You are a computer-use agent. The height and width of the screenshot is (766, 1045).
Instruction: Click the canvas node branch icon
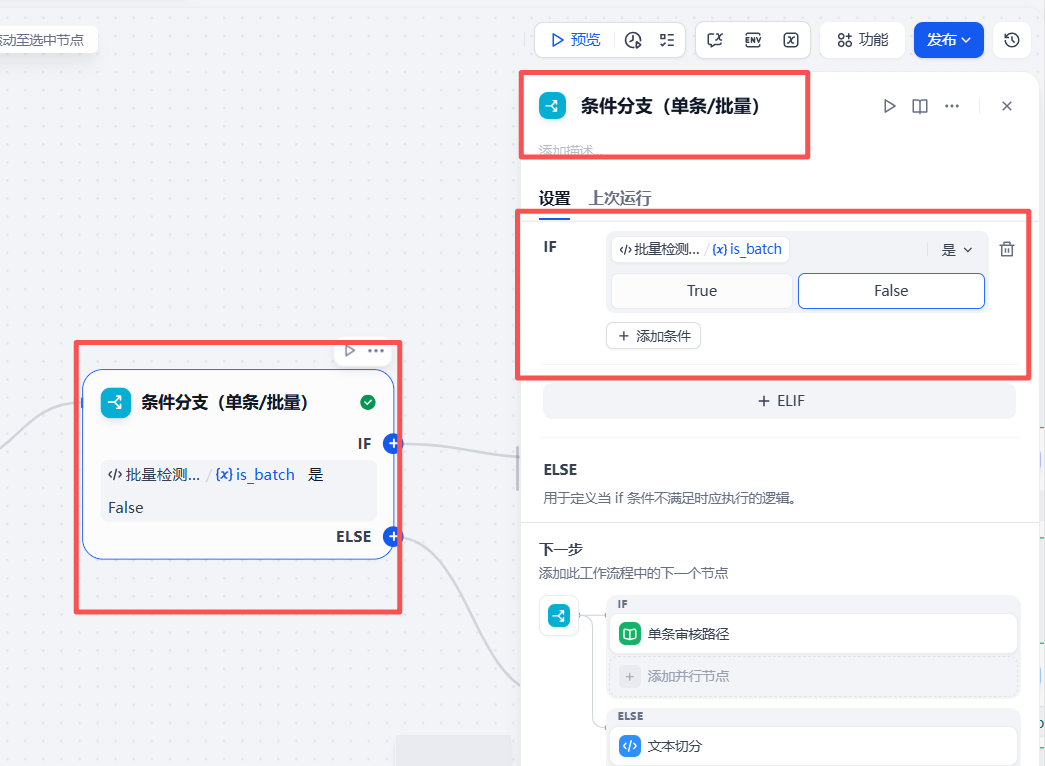pos(115,403)
